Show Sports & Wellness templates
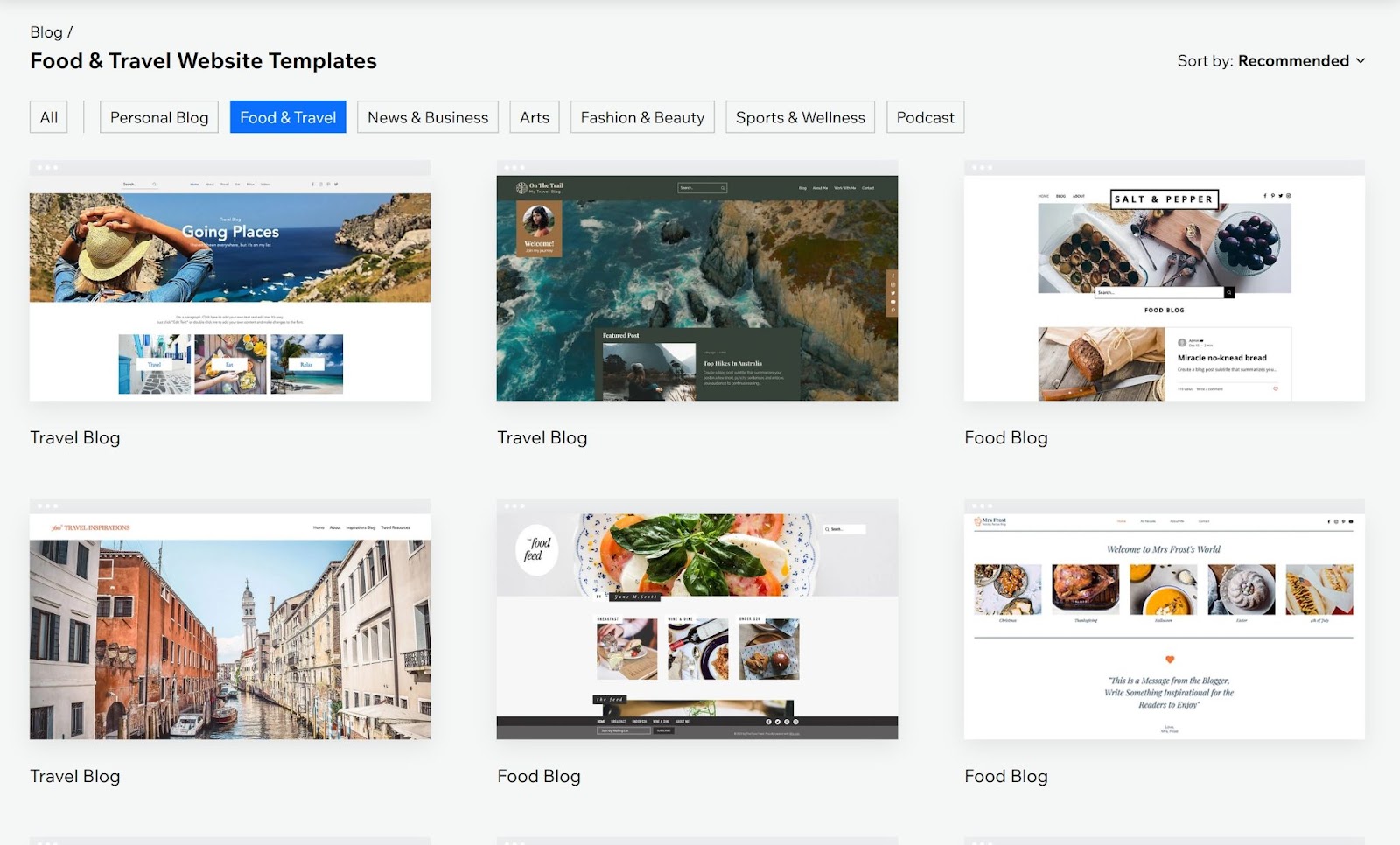The height and width of the screenshot is (845, 1400). (799, 116)
